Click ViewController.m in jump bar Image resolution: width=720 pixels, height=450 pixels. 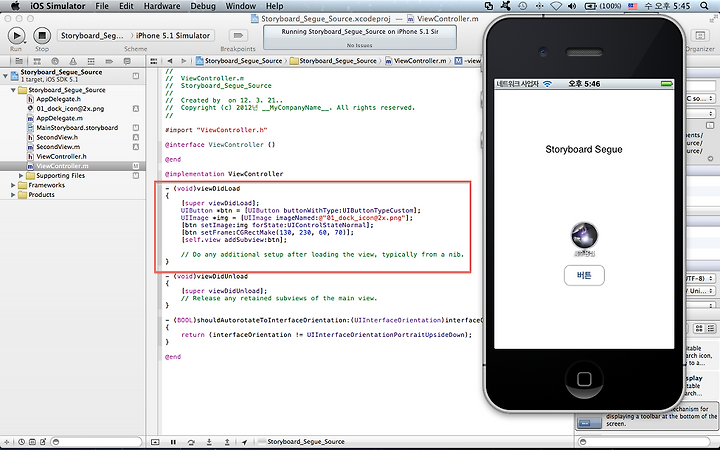(416, 61)
